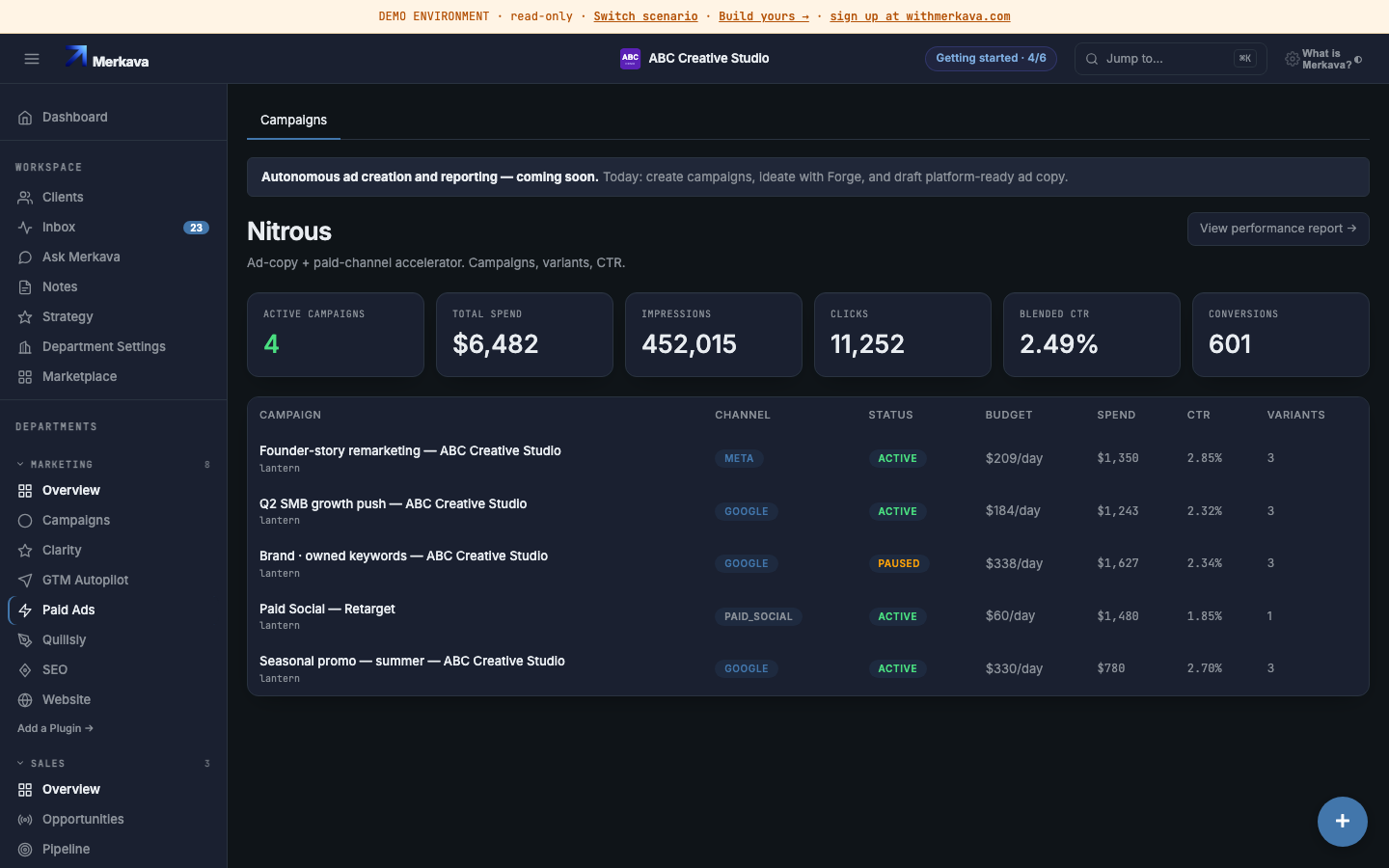Click the CHANNEL column header
This screenshot has width=1389, height=868.
[x=743, y=416]
